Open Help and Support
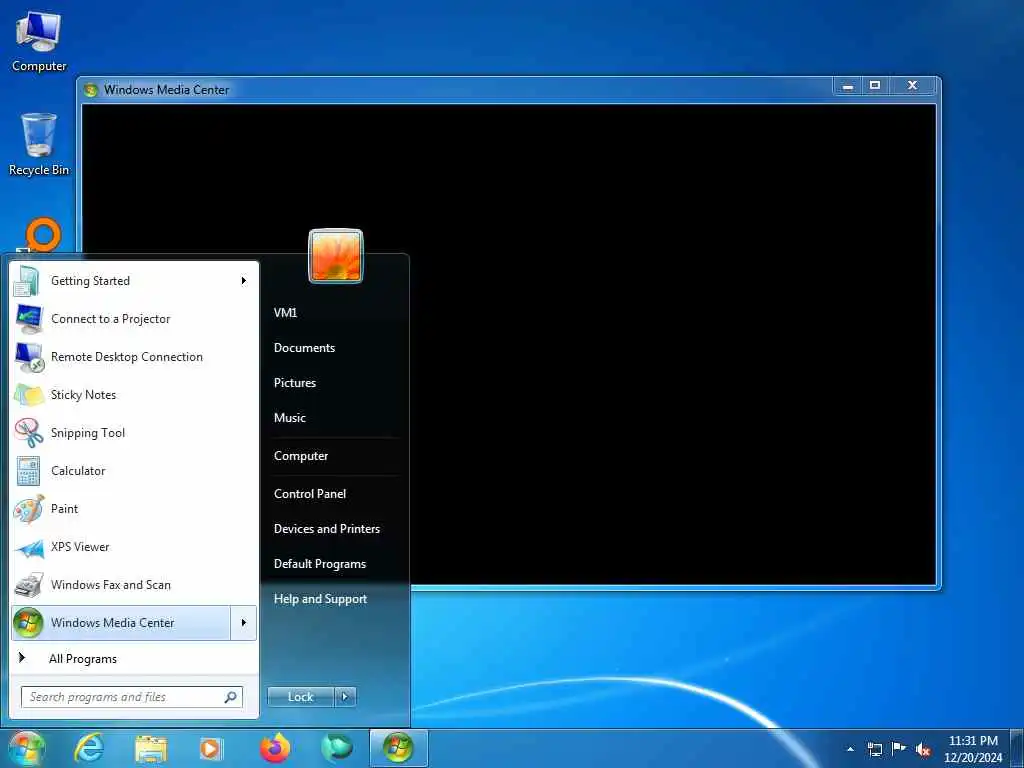Viewport: 1024px width, 768px height. tap(321, 599)
